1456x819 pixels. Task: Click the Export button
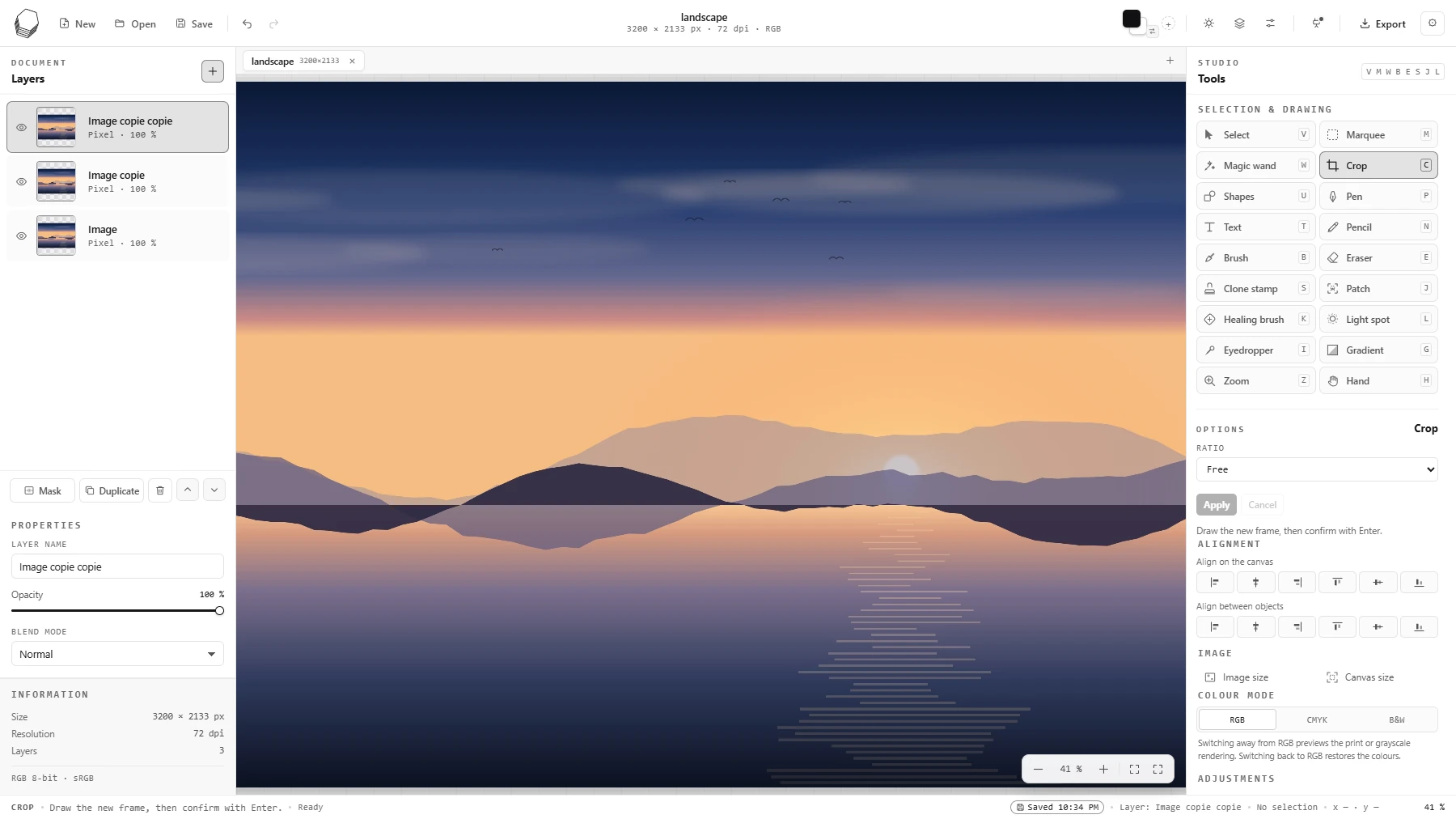tap(1382, 24)
